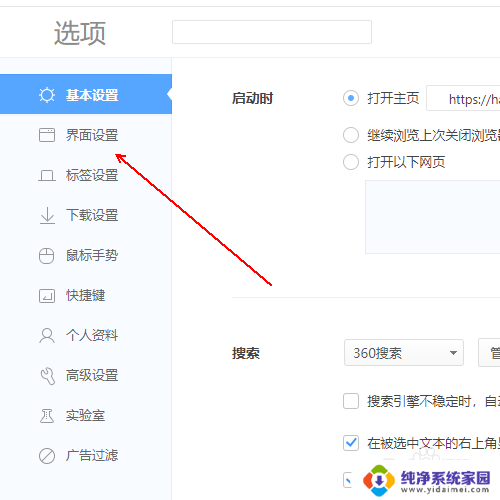Click the tab icon beside 标签设置

coord(47,175)
